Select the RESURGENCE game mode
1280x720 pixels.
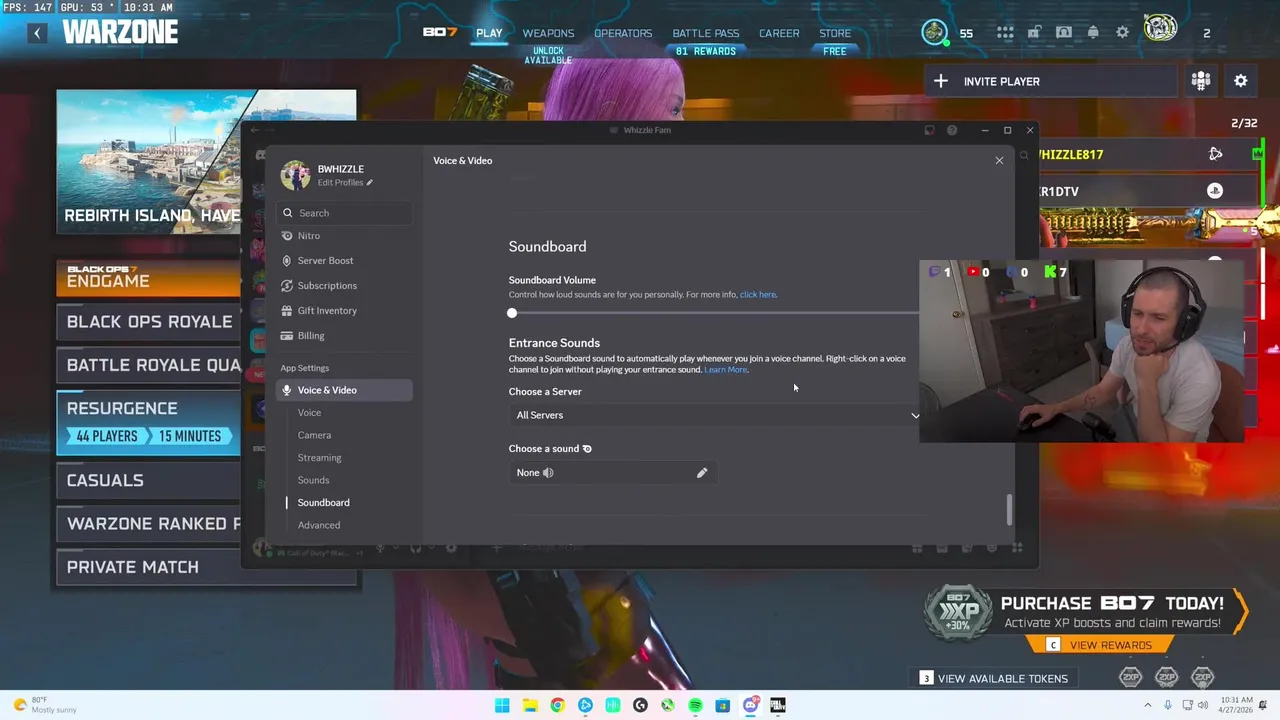point(148,422)
